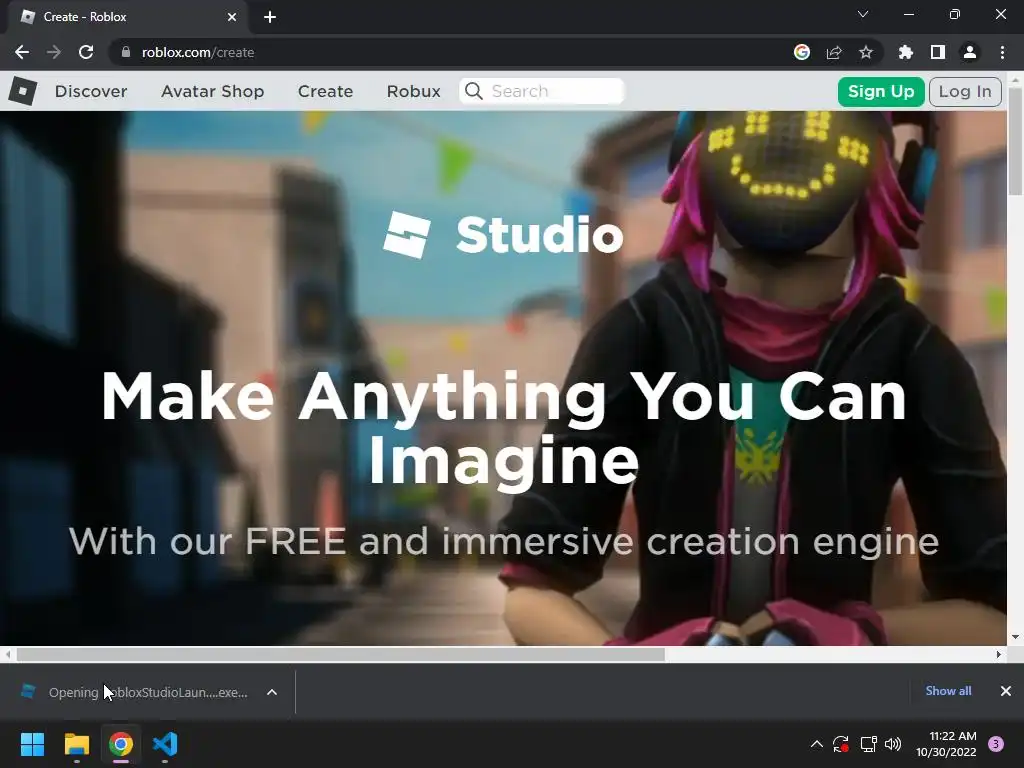Open File Explorer from taskbar
Screen dimensions: 1024x768
click(76, 744)
